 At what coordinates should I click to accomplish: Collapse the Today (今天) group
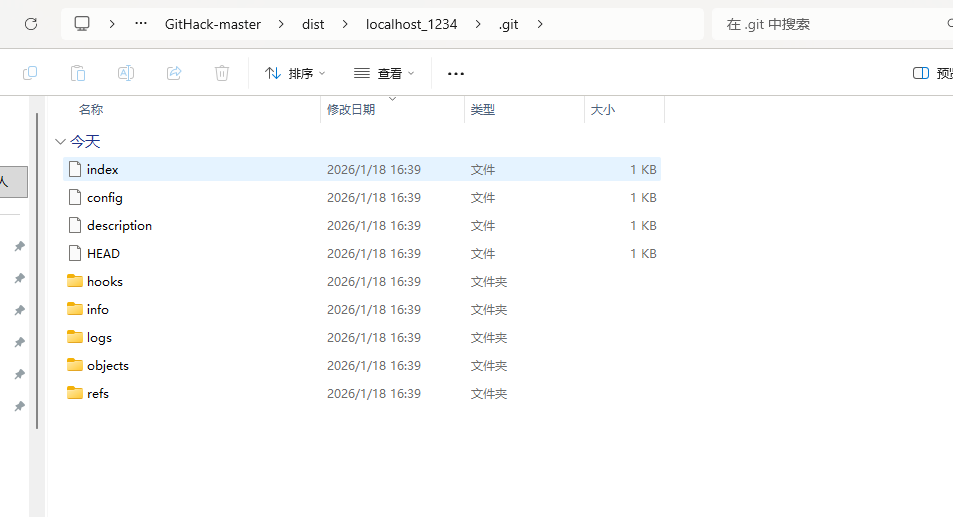tap(60, 142)
